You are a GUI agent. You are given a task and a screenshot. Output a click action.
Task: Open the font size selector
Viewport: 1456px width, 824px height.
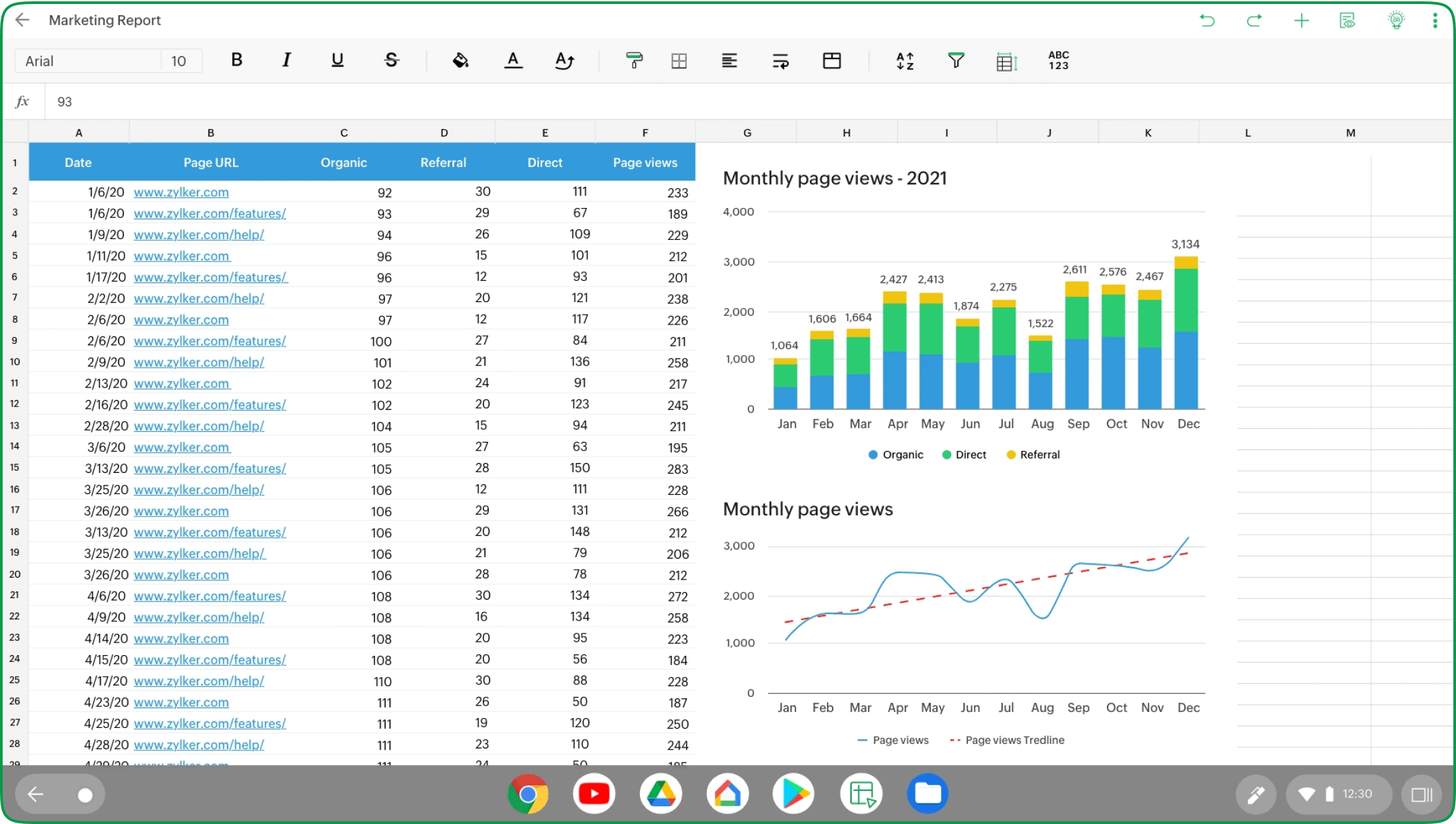click(179, 60)
